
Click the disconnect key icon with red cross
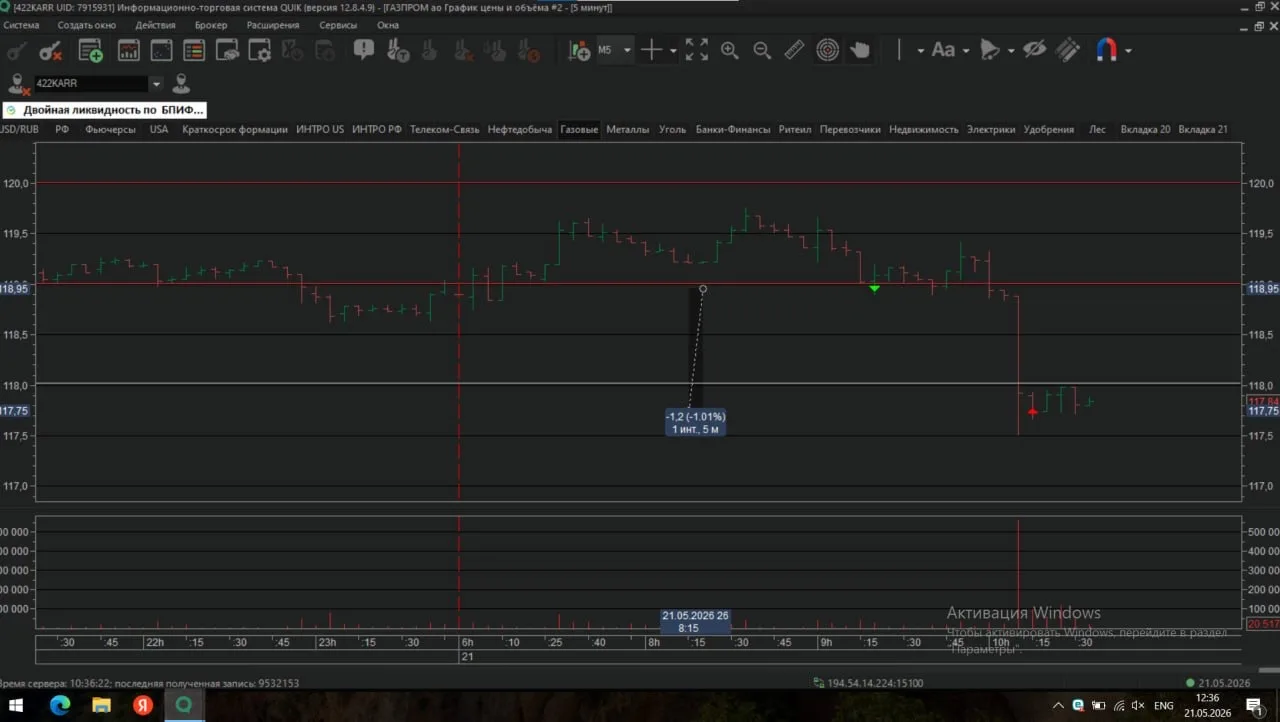click(51, 50)
